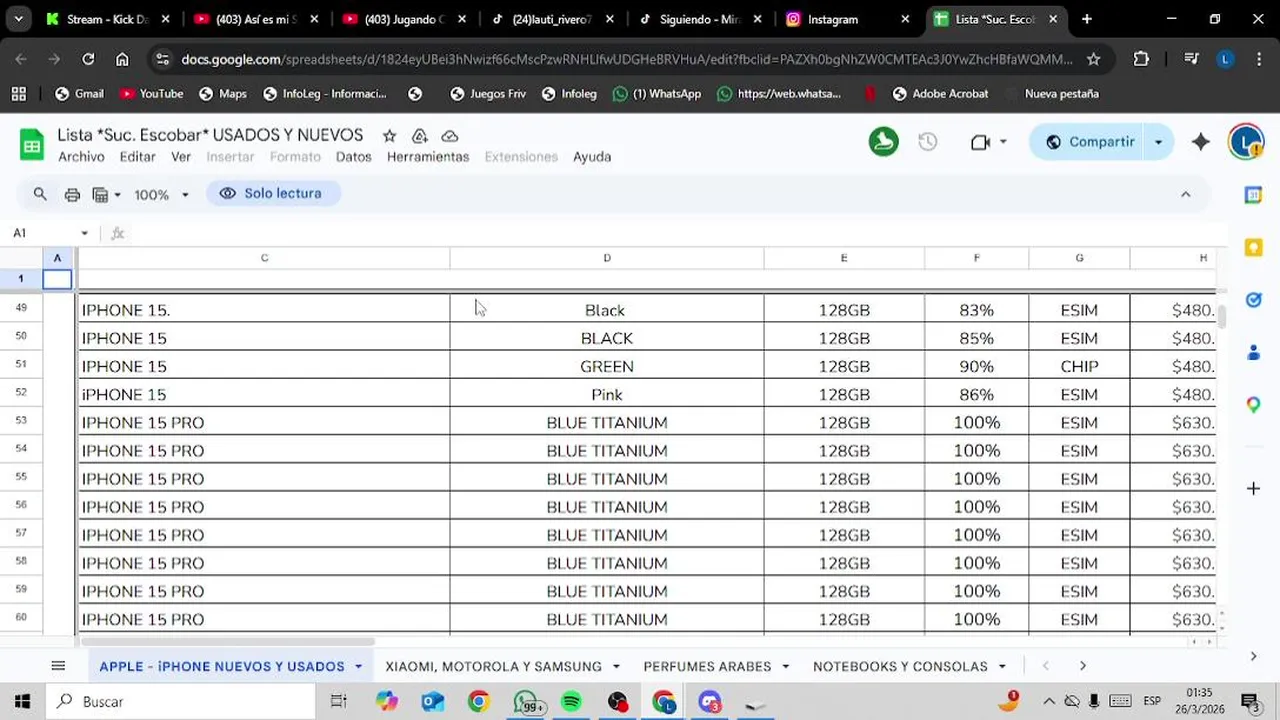Bookmark this page star icon

click(x=1093, y=59)
